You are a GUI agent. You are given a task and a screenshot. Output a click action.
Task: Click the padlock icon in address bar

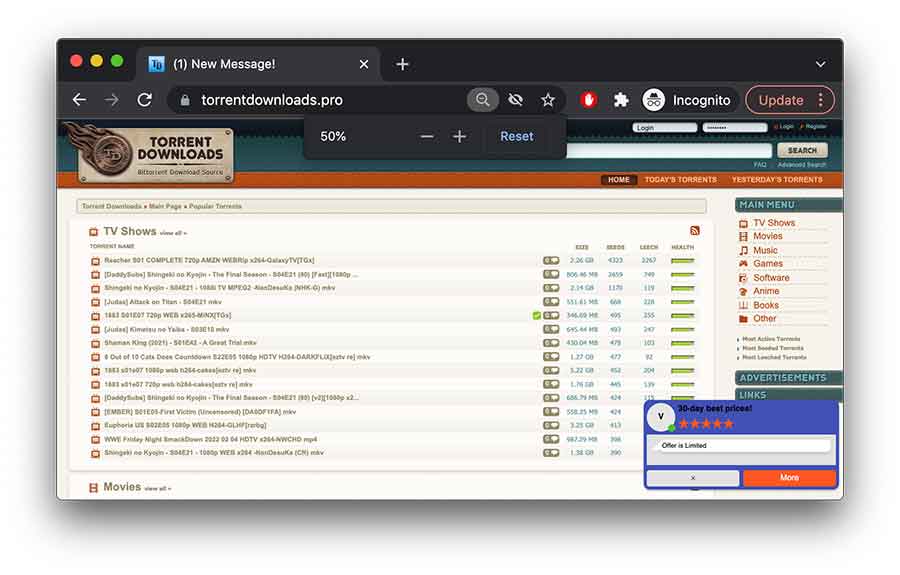pyautogui.click(x=185, y=100)
